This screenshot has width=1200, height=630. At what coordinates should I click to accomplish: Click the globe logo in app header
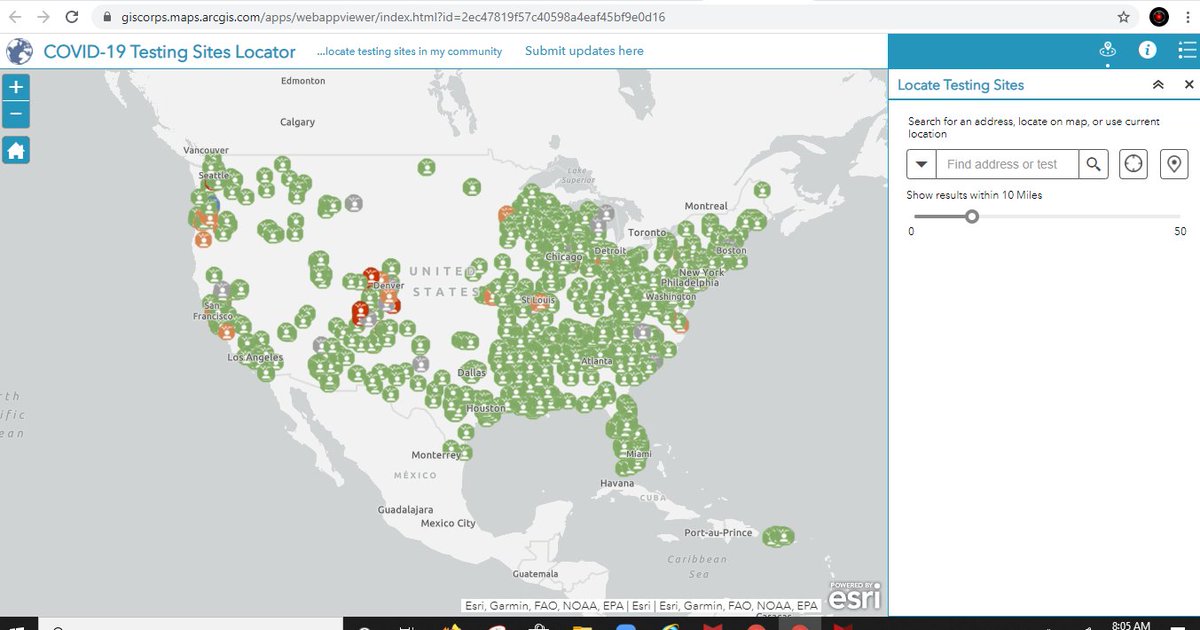point(19,51)
